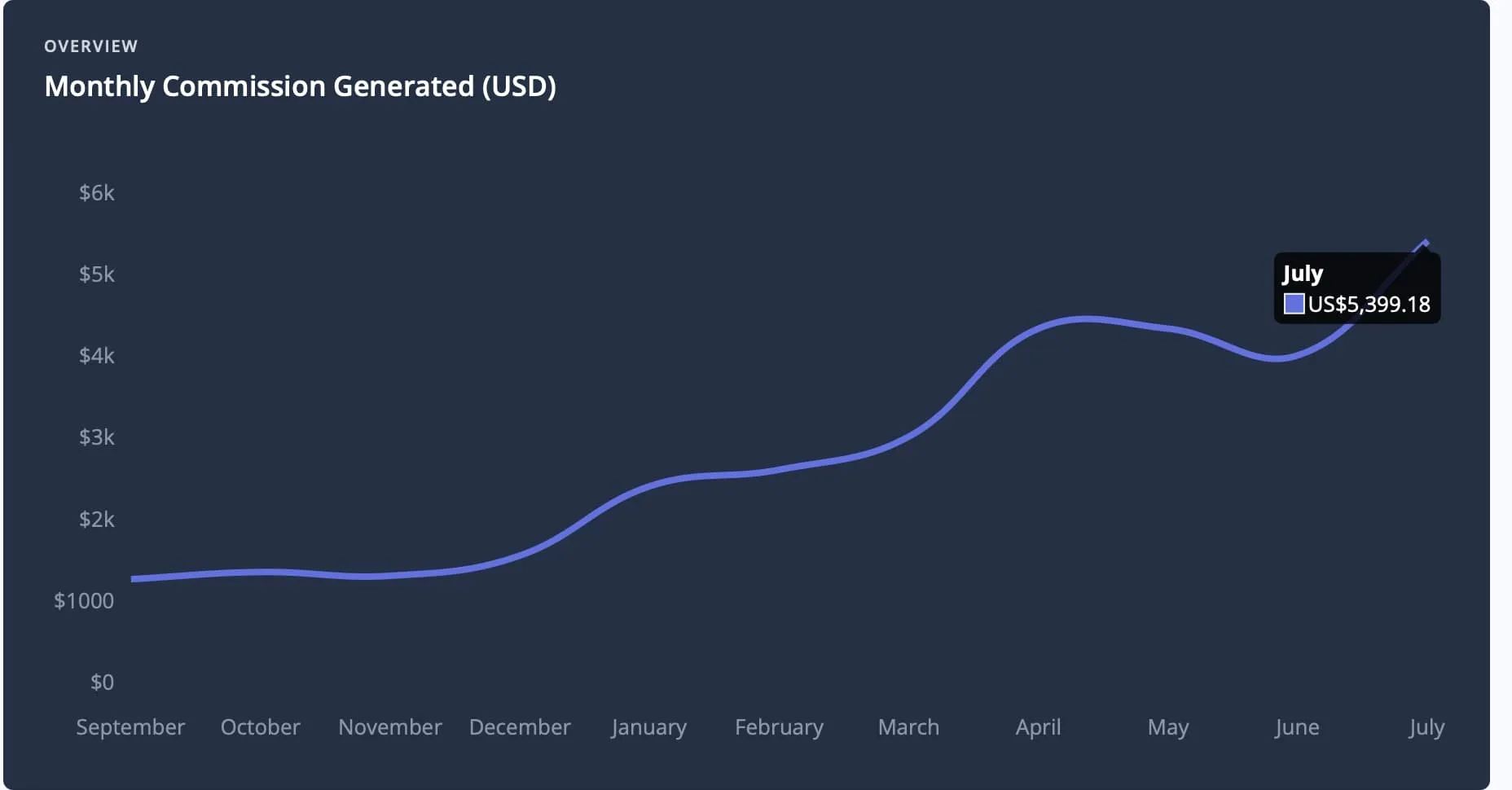
Task: Click the April x-axis label
Action: coord(1038,726)
